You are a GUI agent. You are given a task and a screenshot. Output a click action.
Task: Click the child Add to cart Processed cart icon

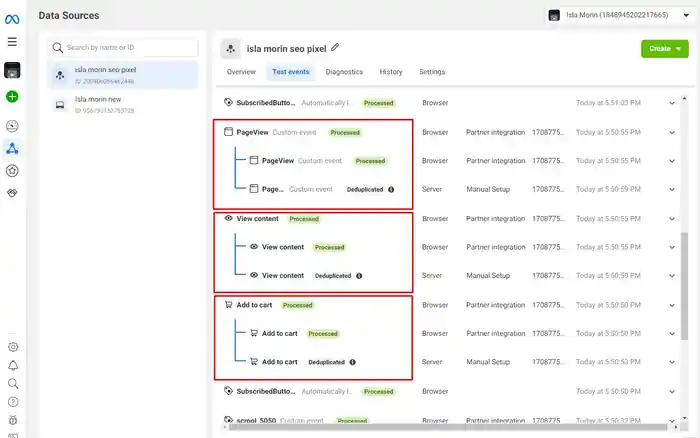tap(254, 333)
